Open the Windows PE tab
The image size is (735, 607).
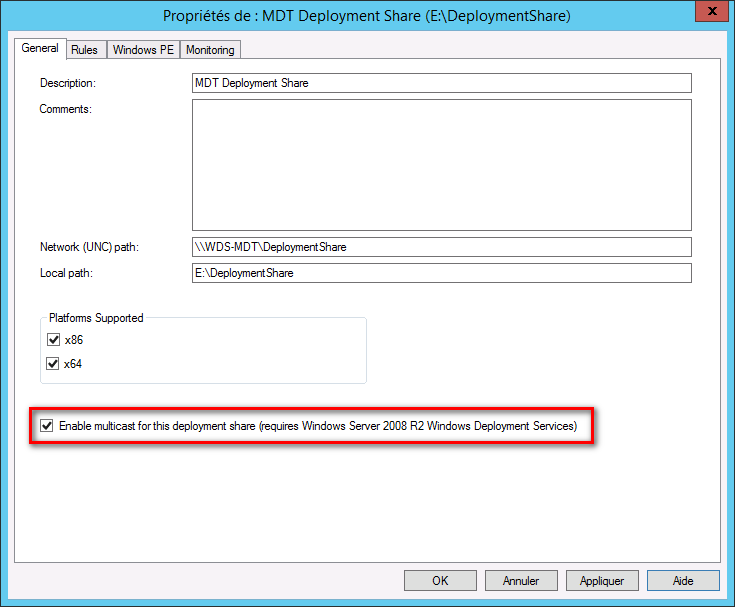(x=143, y=50)
